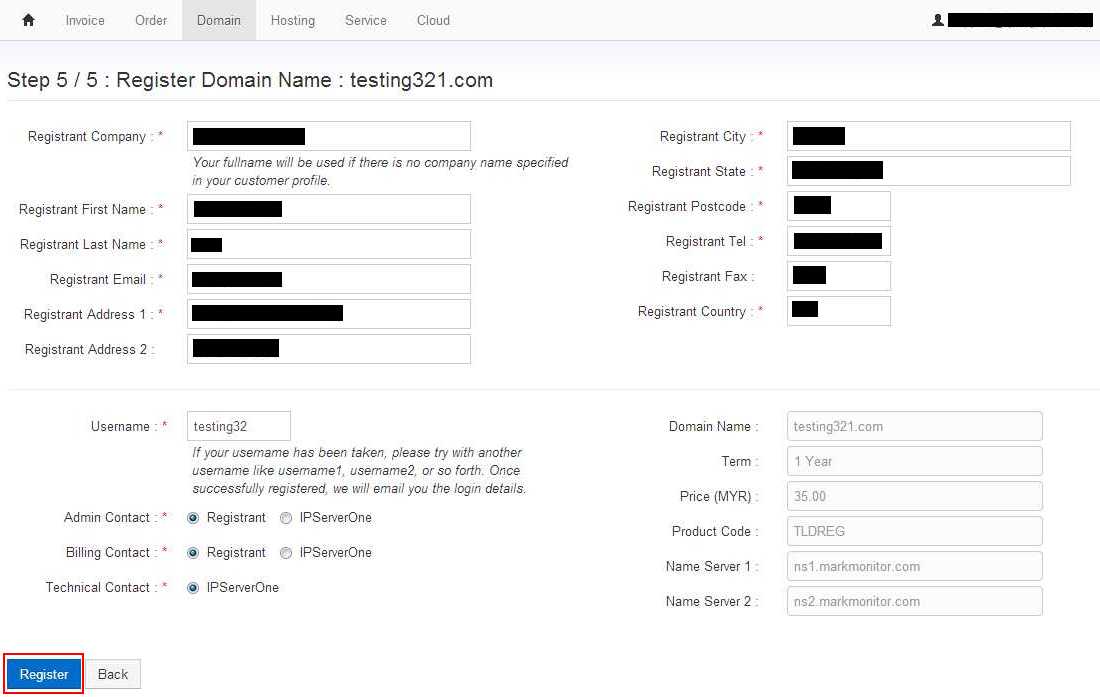Click the Domain Name field testing321.com
Screen dimensions: 1100x697
(915, 426)
